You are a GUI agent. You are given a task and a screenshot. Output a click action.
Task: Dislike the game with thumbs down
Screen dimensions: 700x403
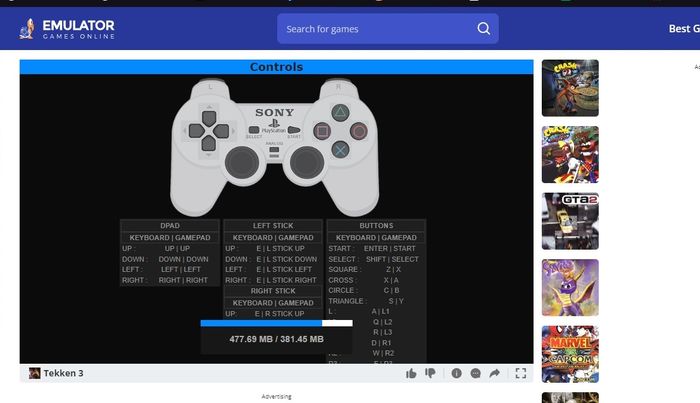(x=430, y=373)
